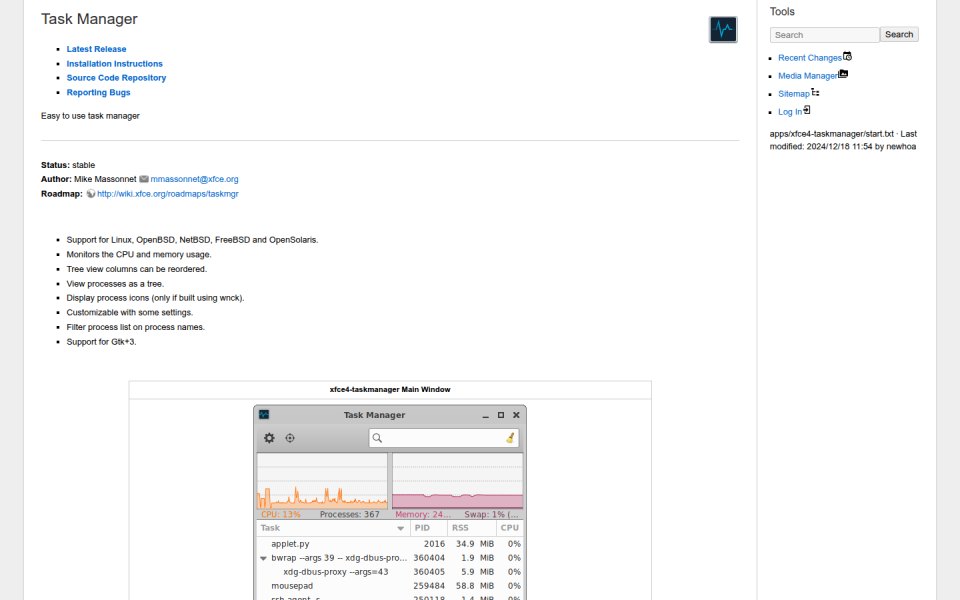Sort by the RSS column header
Viewport: 960px width, 600px height.
[x=471, y=528]
